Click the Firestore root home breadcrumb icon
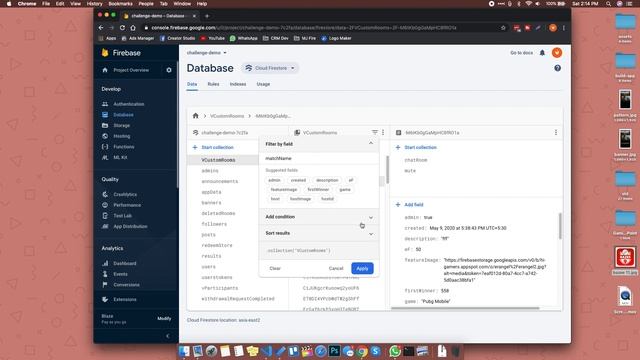The height and width of the screenshot is (360, 640). tap(196, 116)
